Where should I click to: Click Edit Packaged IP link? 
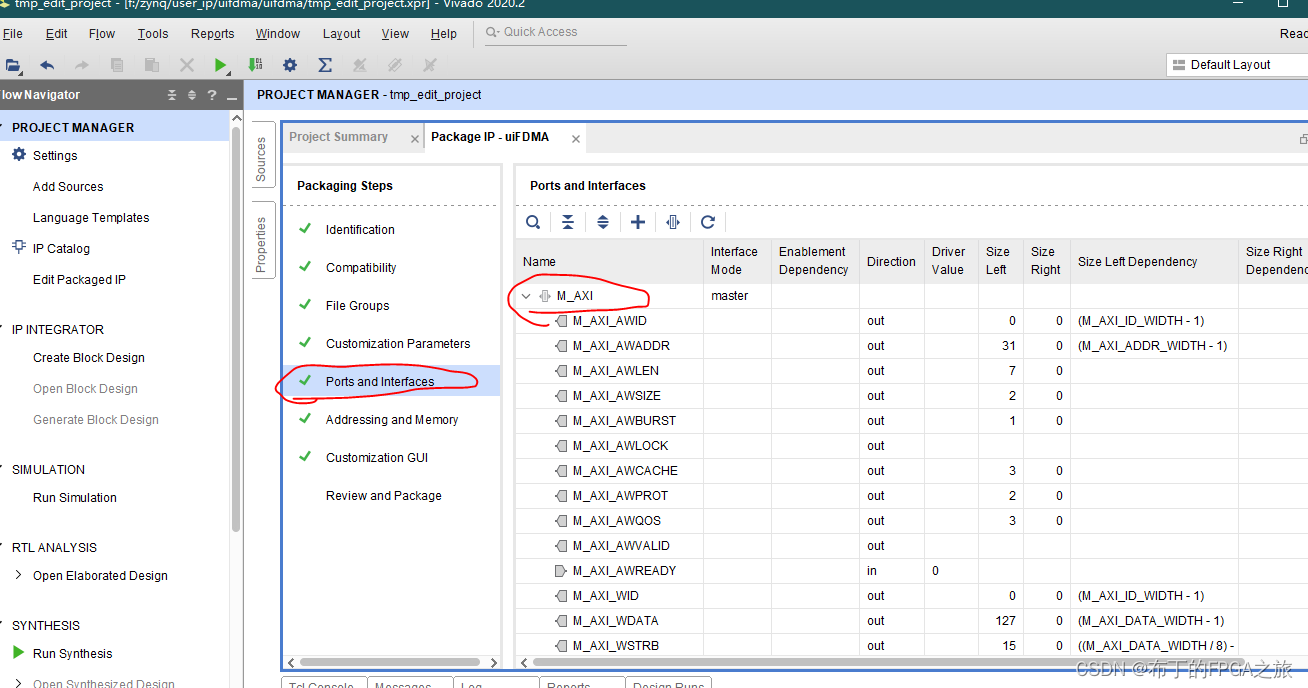click(79, 280)
